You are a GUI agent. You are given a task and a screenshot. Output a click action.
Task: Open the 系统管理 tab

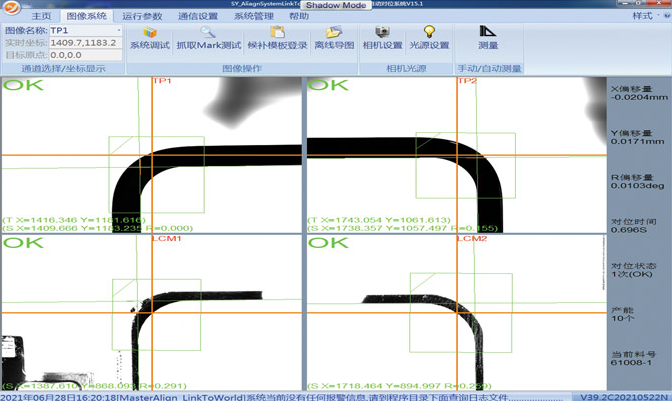click(x=253, y=17)
